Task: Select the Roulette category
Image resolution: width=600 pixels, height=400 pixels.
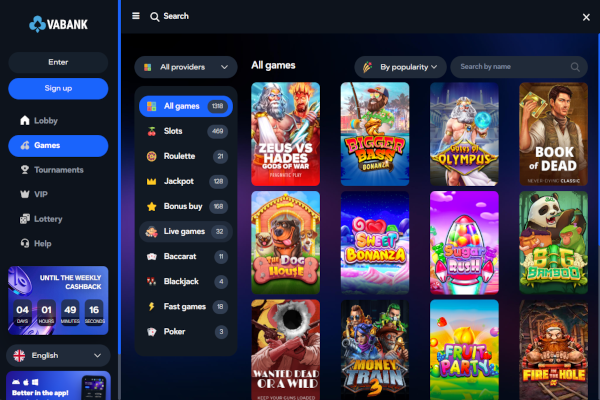Action: [186, 156]
